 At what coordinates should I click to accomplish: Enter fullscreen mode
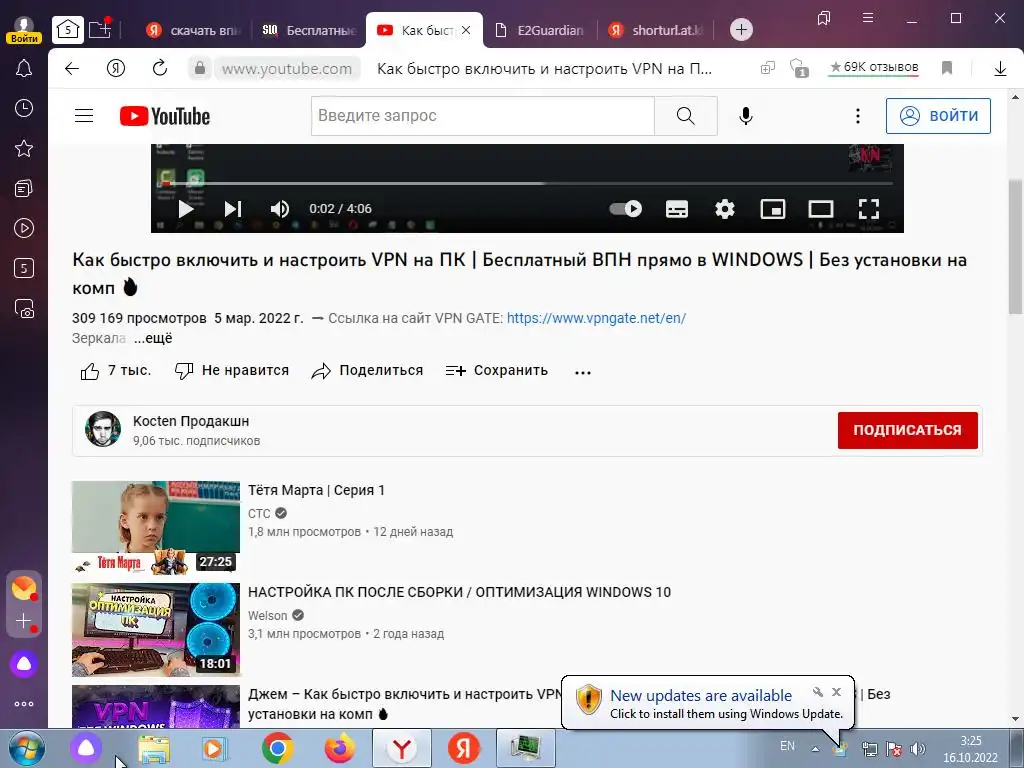point(869,209)
